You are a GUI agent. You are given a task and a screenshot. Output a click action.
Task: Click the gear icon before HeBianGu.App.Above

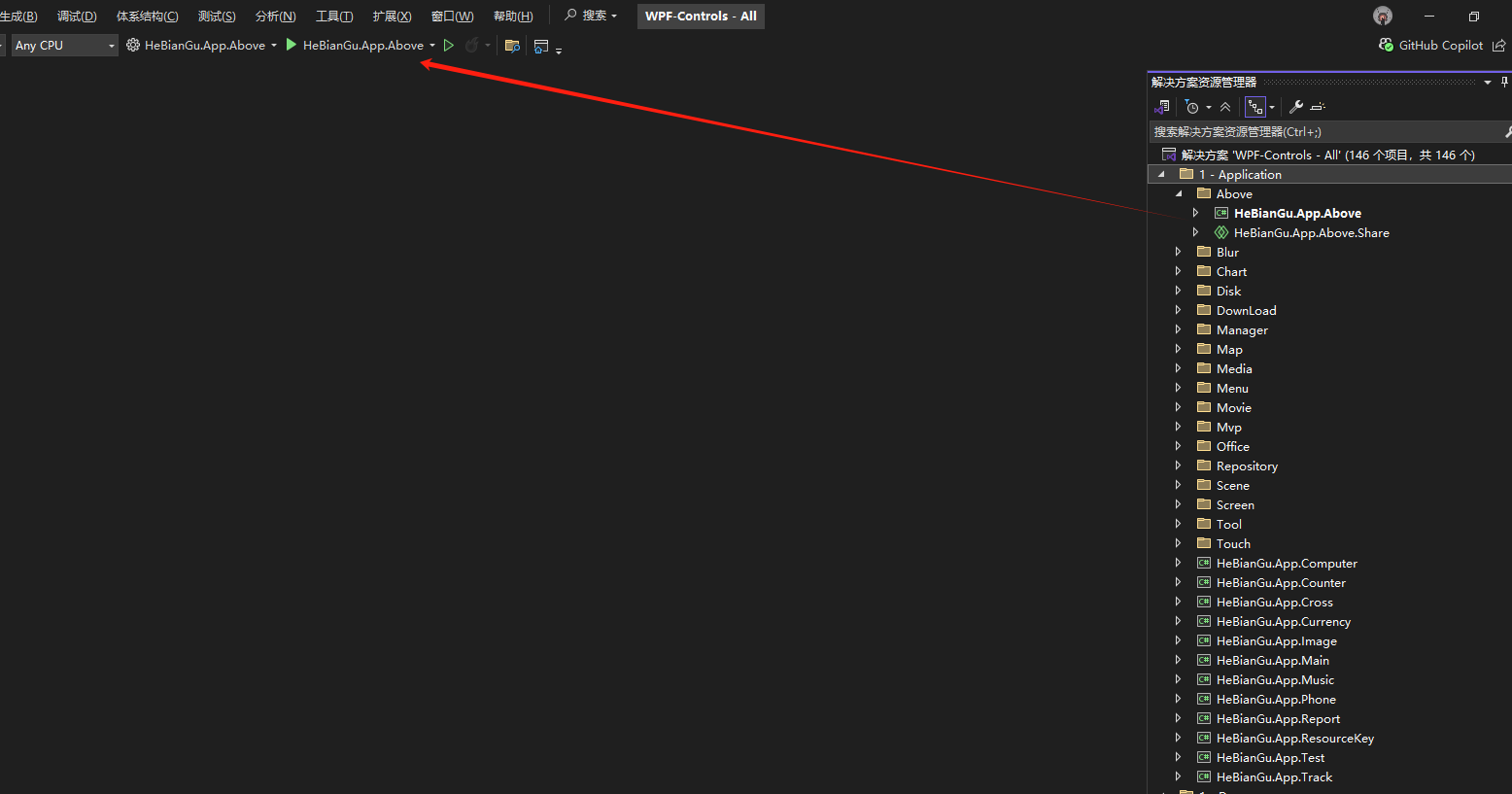point(133,45)
